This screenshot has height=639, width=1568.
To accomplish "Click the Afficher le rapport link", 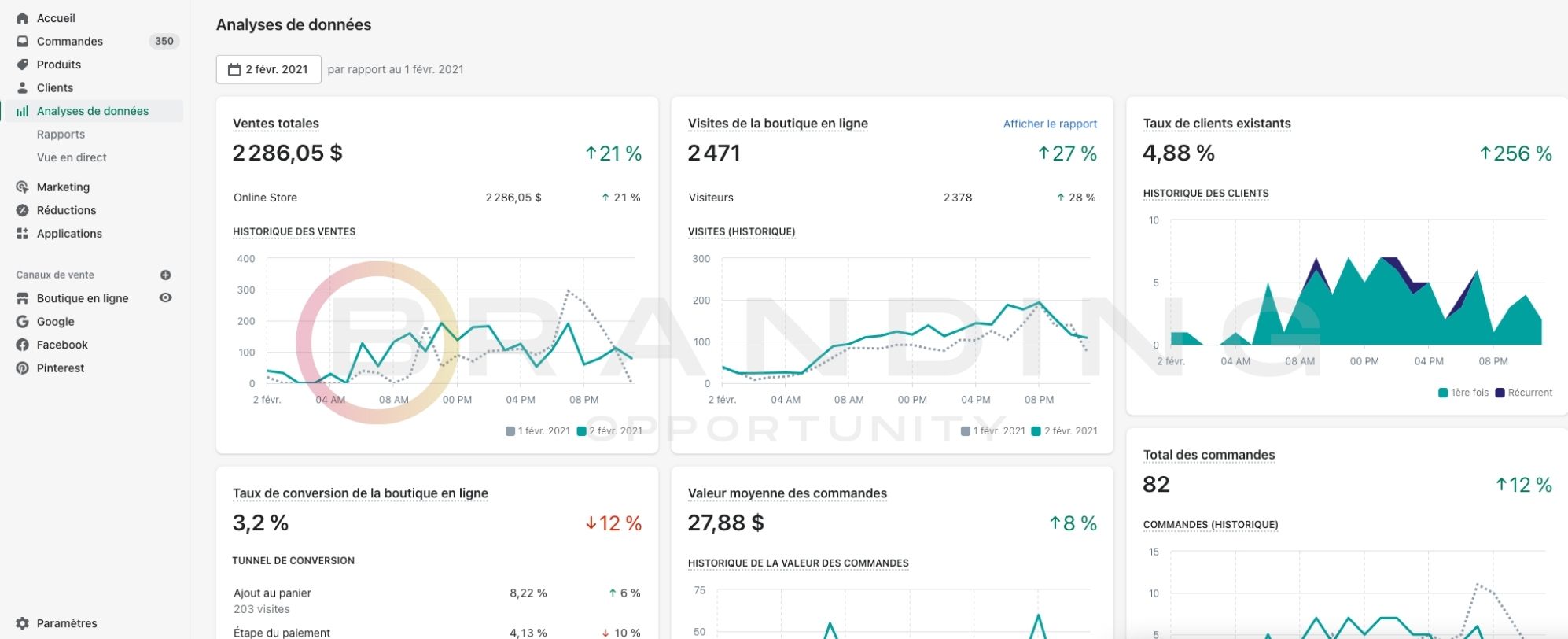I will tap(1050, 124).
